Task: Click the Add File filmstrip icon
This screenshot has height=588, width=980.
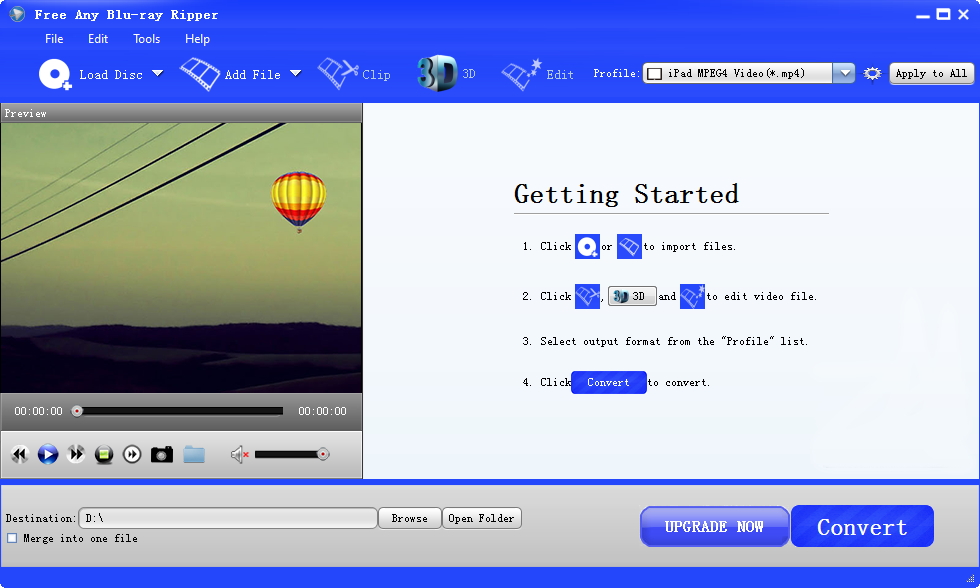Action: [x=200, y=73]
